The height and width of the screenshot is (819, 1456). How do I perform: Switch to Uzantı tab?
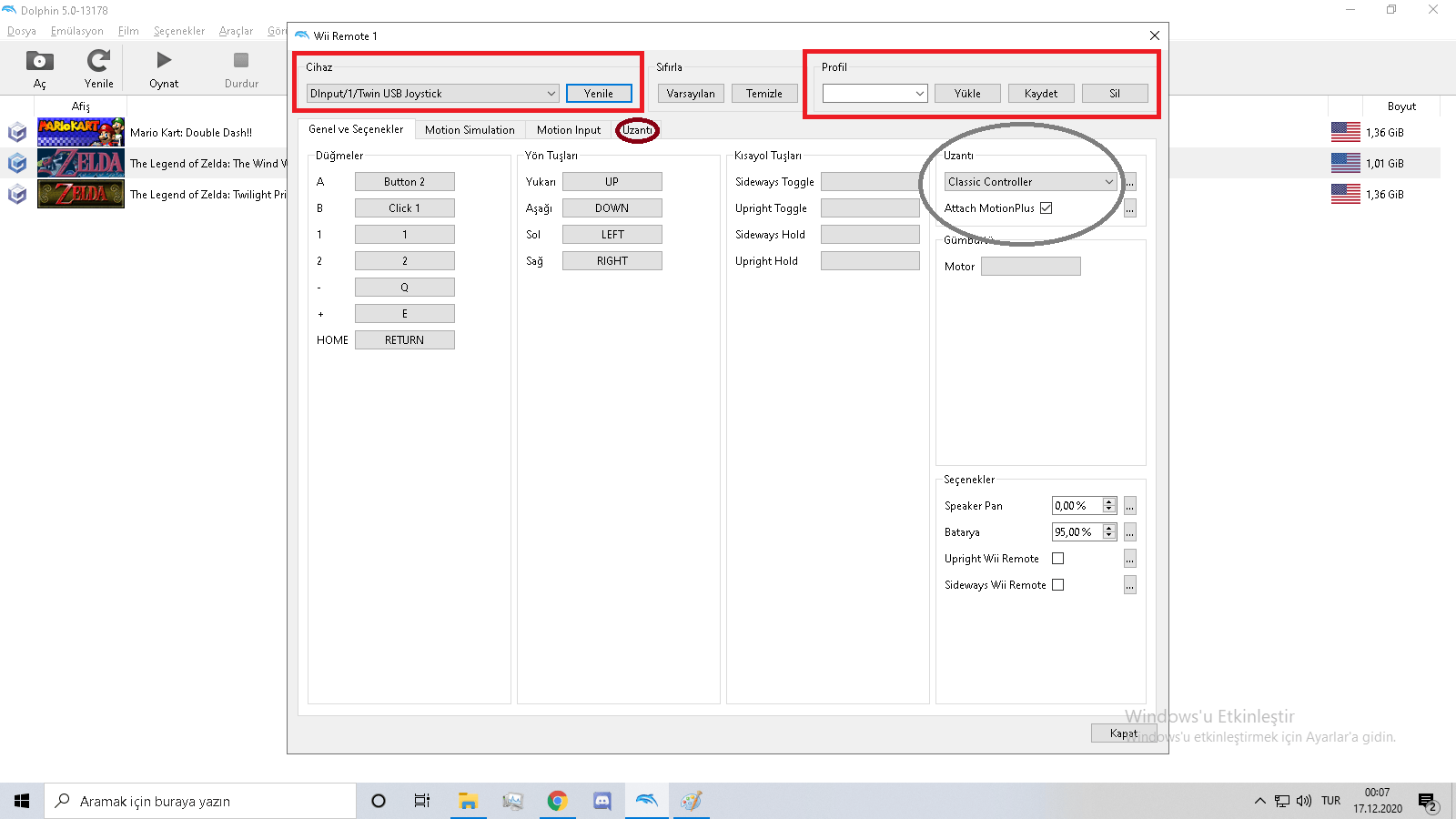tap(637, 130)
